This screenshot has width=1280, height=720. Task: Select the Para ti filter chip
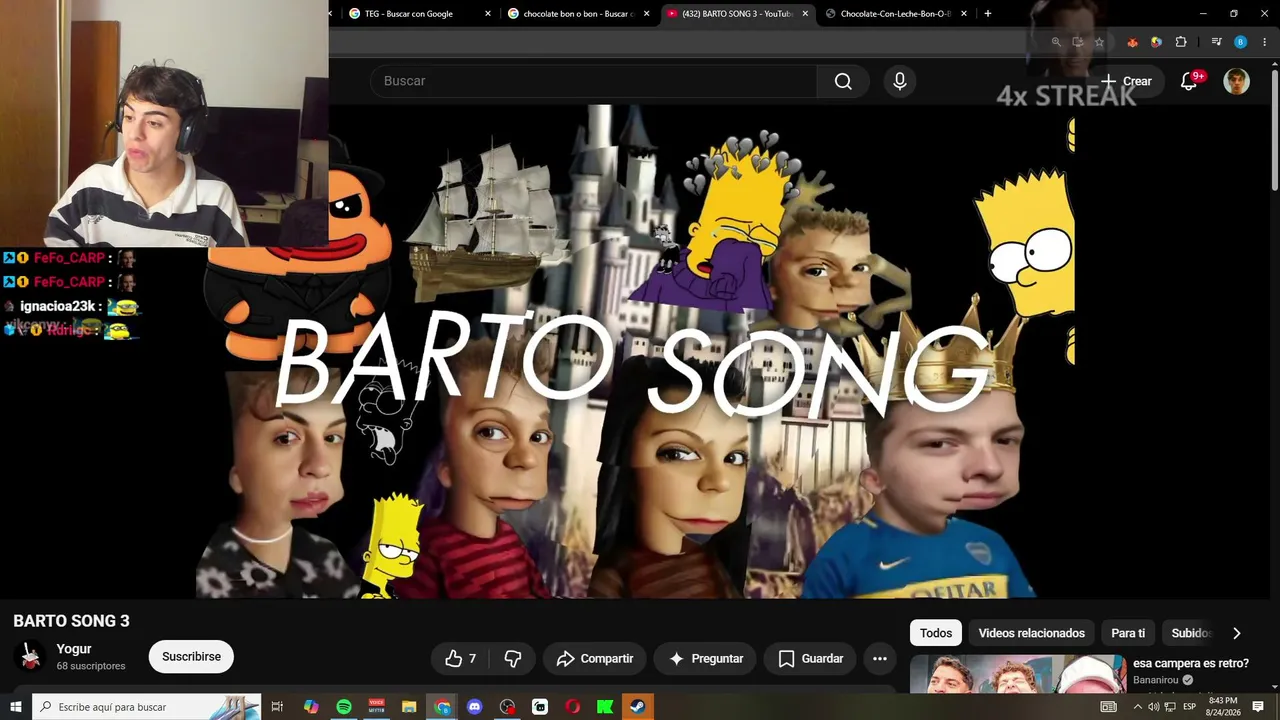pyautogui.click(x=1128, y=633)
